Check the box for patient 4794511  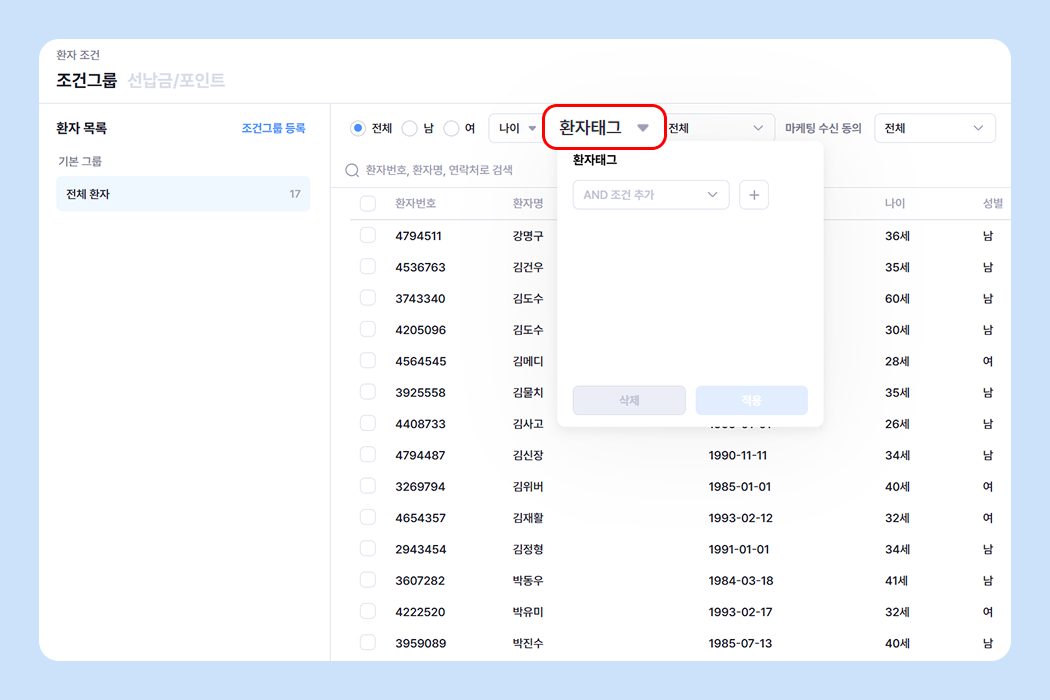pyautogui.click(x=367, y=235)
